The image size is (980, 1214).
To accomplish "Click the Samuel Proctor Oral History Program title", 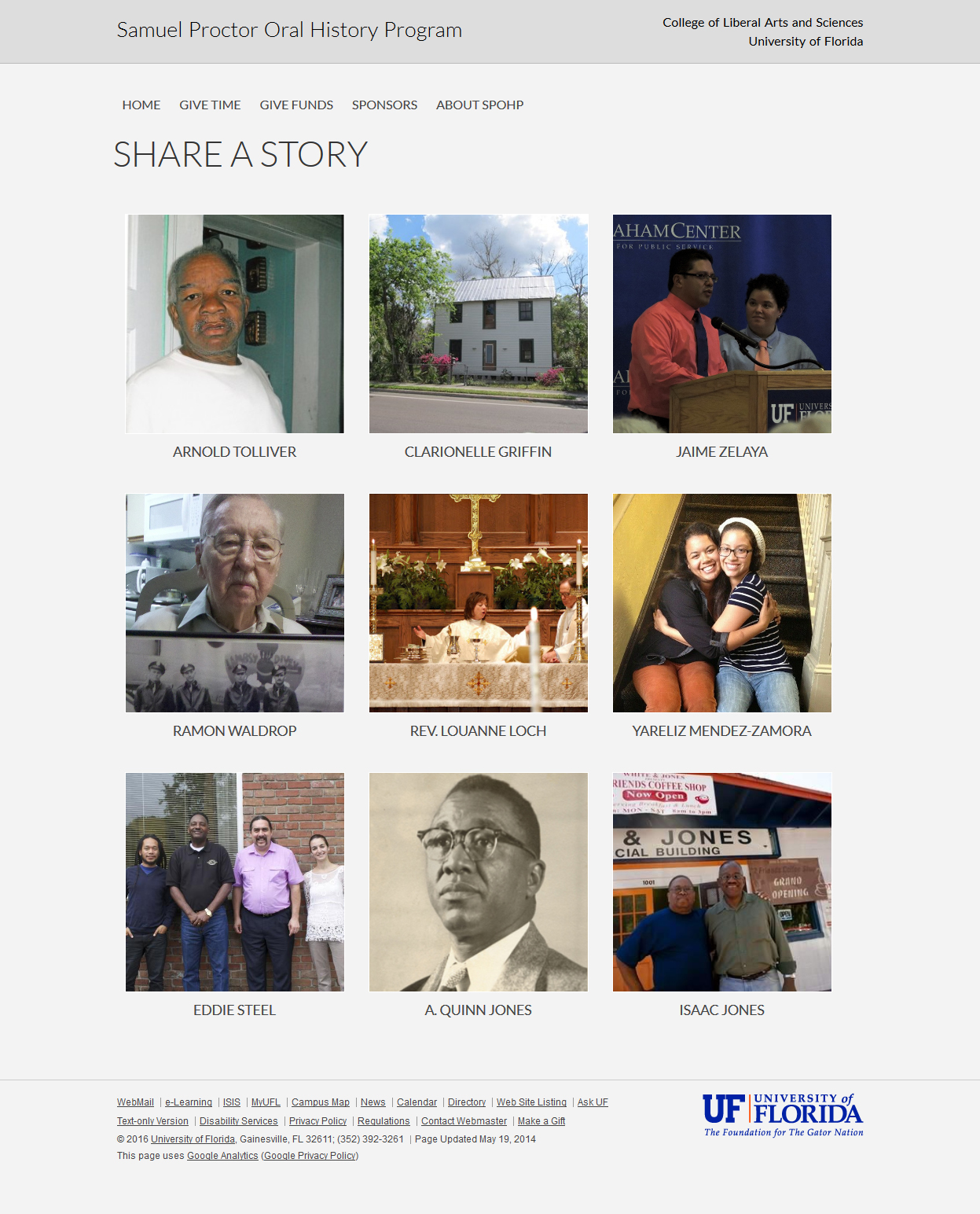I will tap(289, 30).
